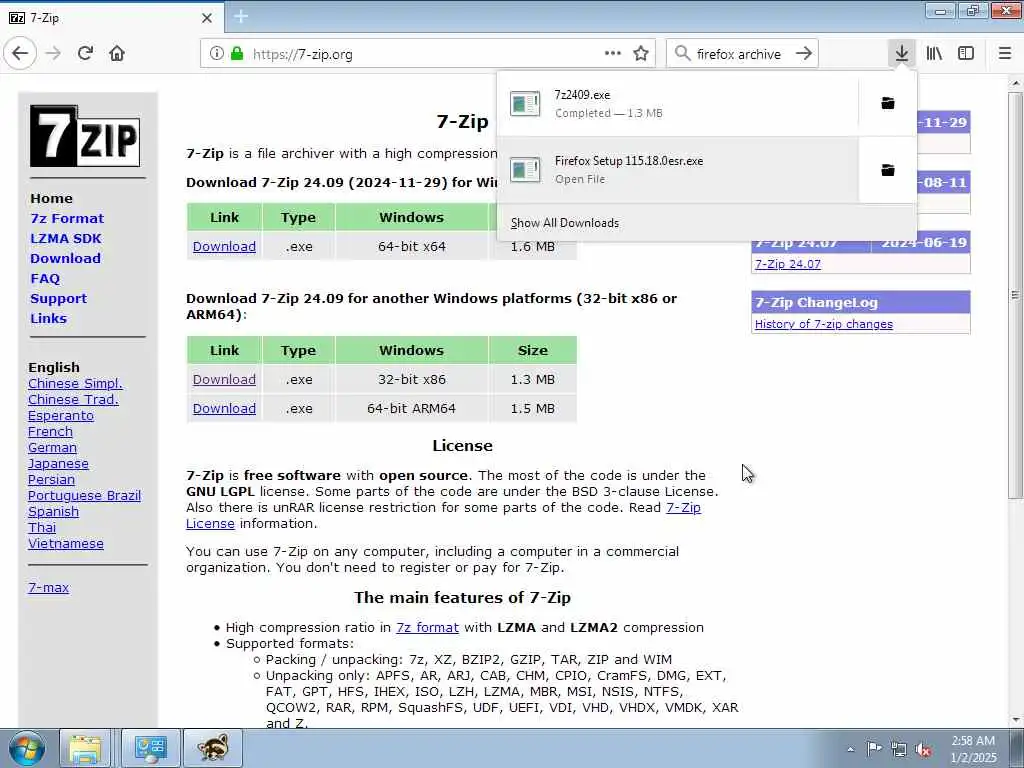This screenshot has width=1024, height=768.
Task: Switch language to Vietnamese
Action: click(x=65, y=543)
